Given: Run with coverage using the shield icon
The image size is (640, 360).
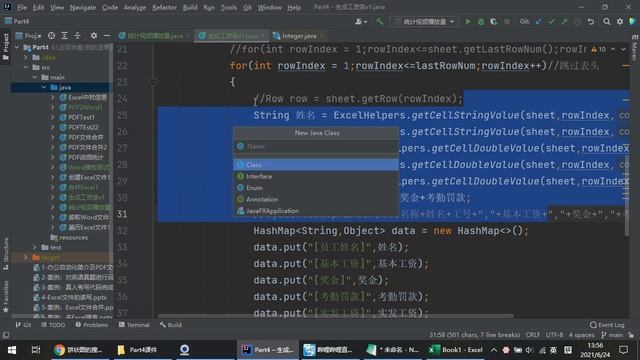Looking at the screenshot, I should [493, 22].
